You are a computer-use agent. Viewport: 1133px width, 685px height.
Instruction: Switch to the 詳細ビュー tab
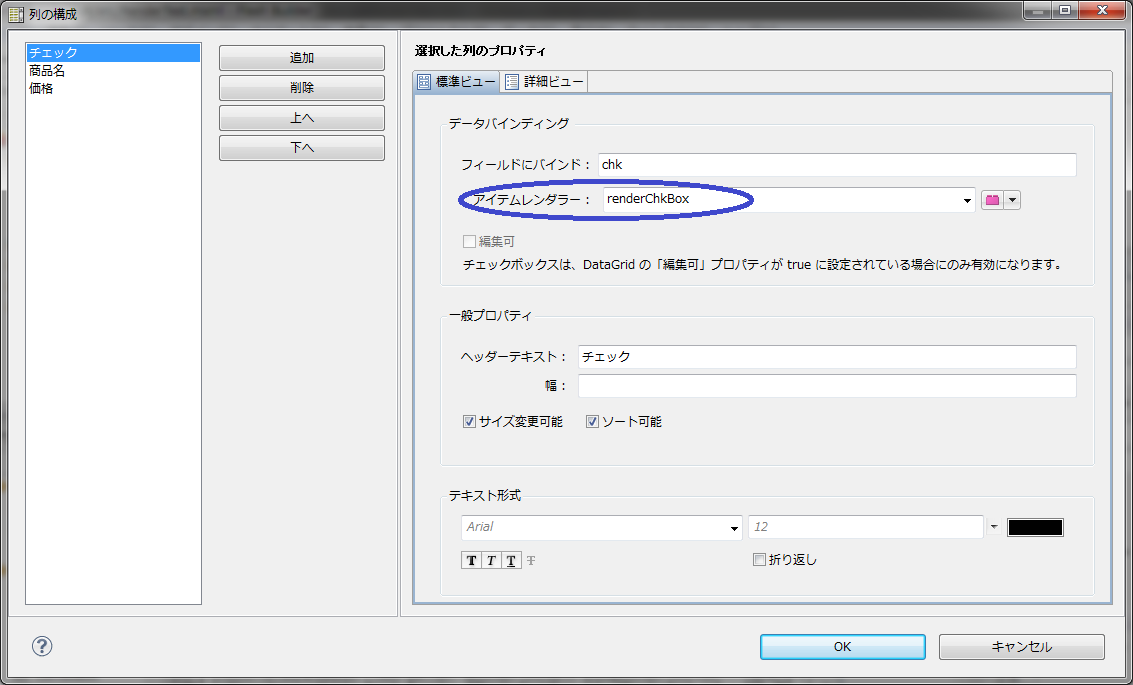[545, 82]
